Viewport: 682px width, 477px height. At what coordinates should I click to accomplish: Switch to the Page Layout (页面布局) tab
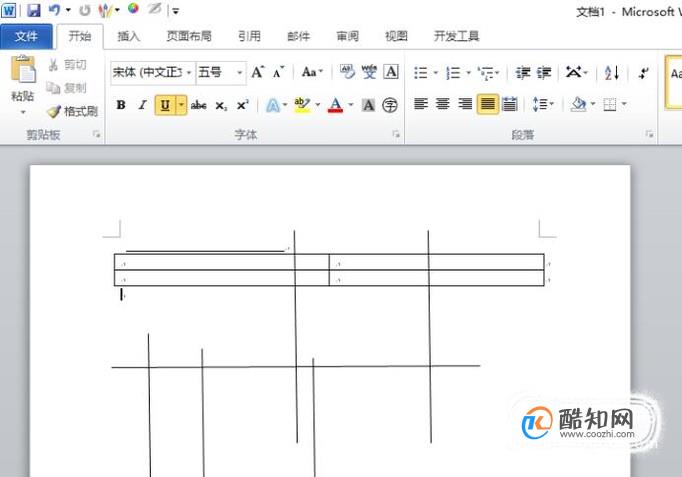point(189,36)
